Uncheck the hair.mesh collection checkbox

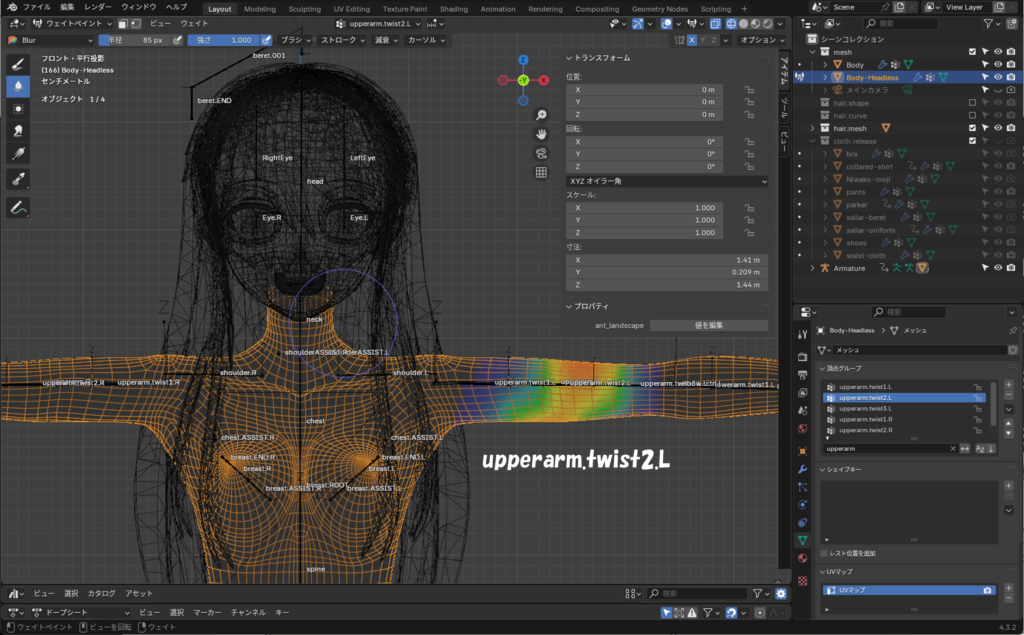tap(972, 128)
